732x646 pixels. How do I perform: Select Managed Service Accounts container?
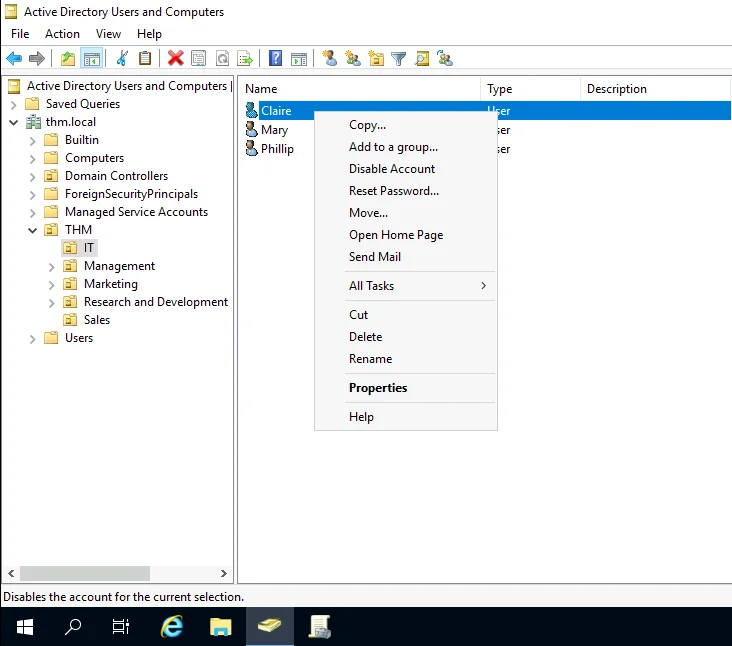point(136,212)
